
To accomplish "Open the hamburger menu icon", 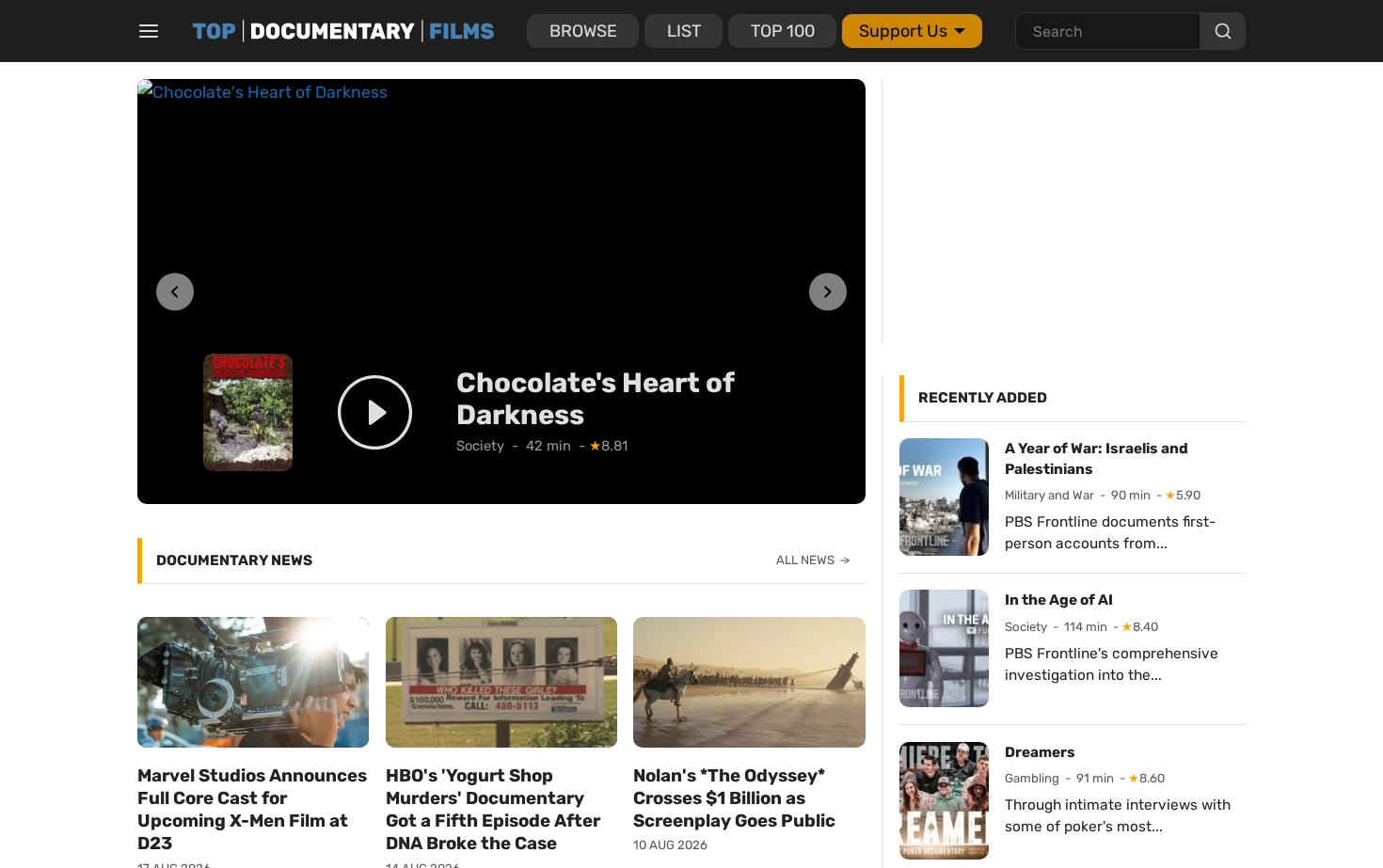I will (x=149, y=31).
